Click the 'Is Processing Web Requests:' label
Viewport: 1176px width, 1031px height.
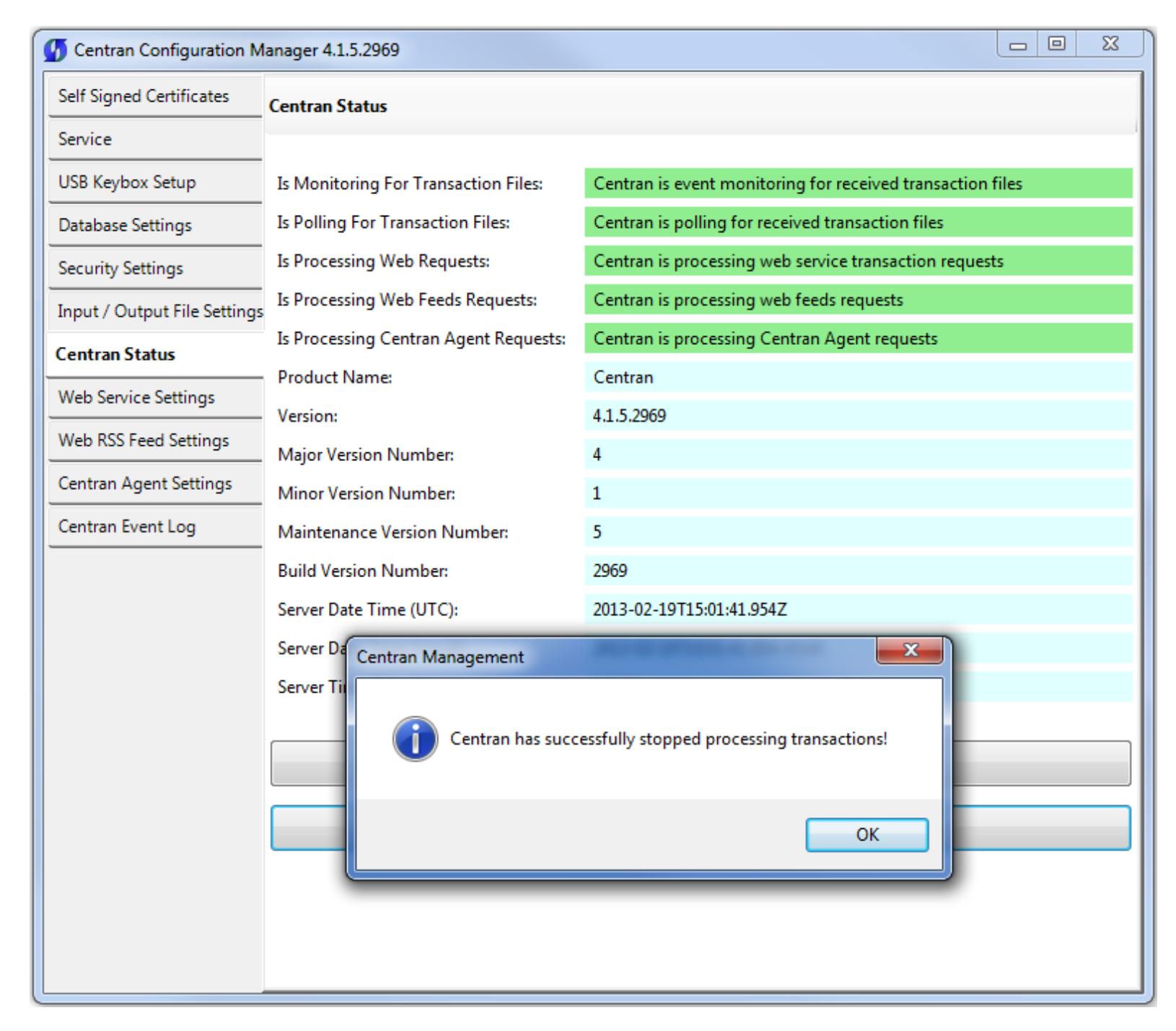coord(384,261)
